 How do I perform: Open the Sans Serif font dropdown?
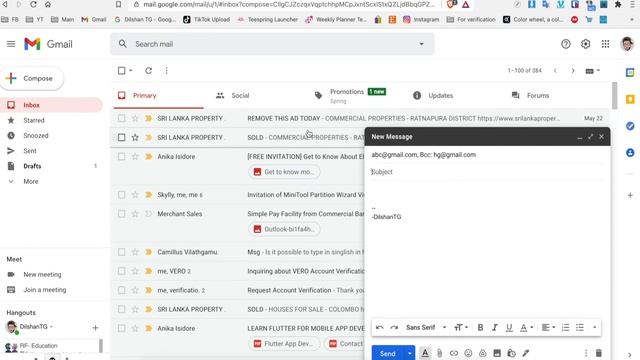[426, 327]
